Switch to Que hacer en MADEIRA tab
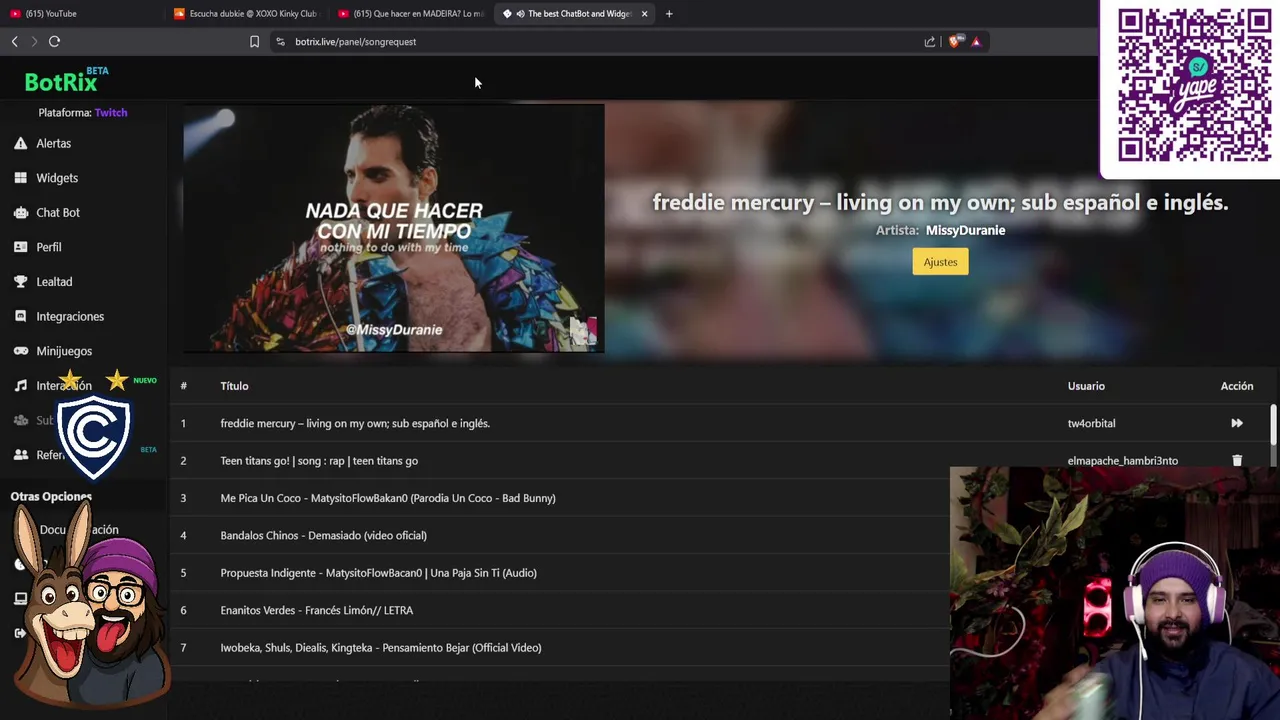Screen dimensions: 1280x720 coord(410,14)
